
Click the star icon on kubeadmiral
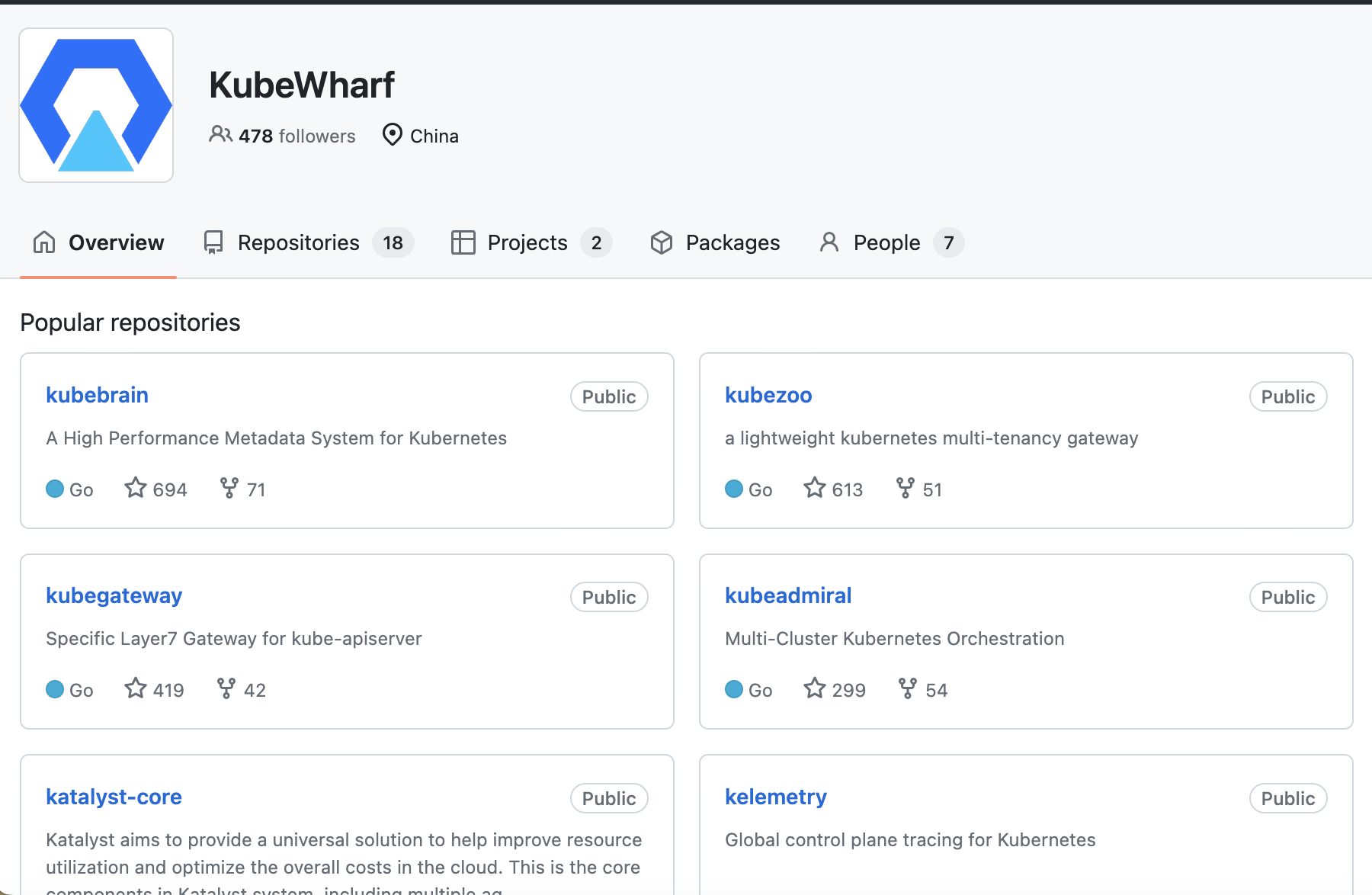(815, 688)
